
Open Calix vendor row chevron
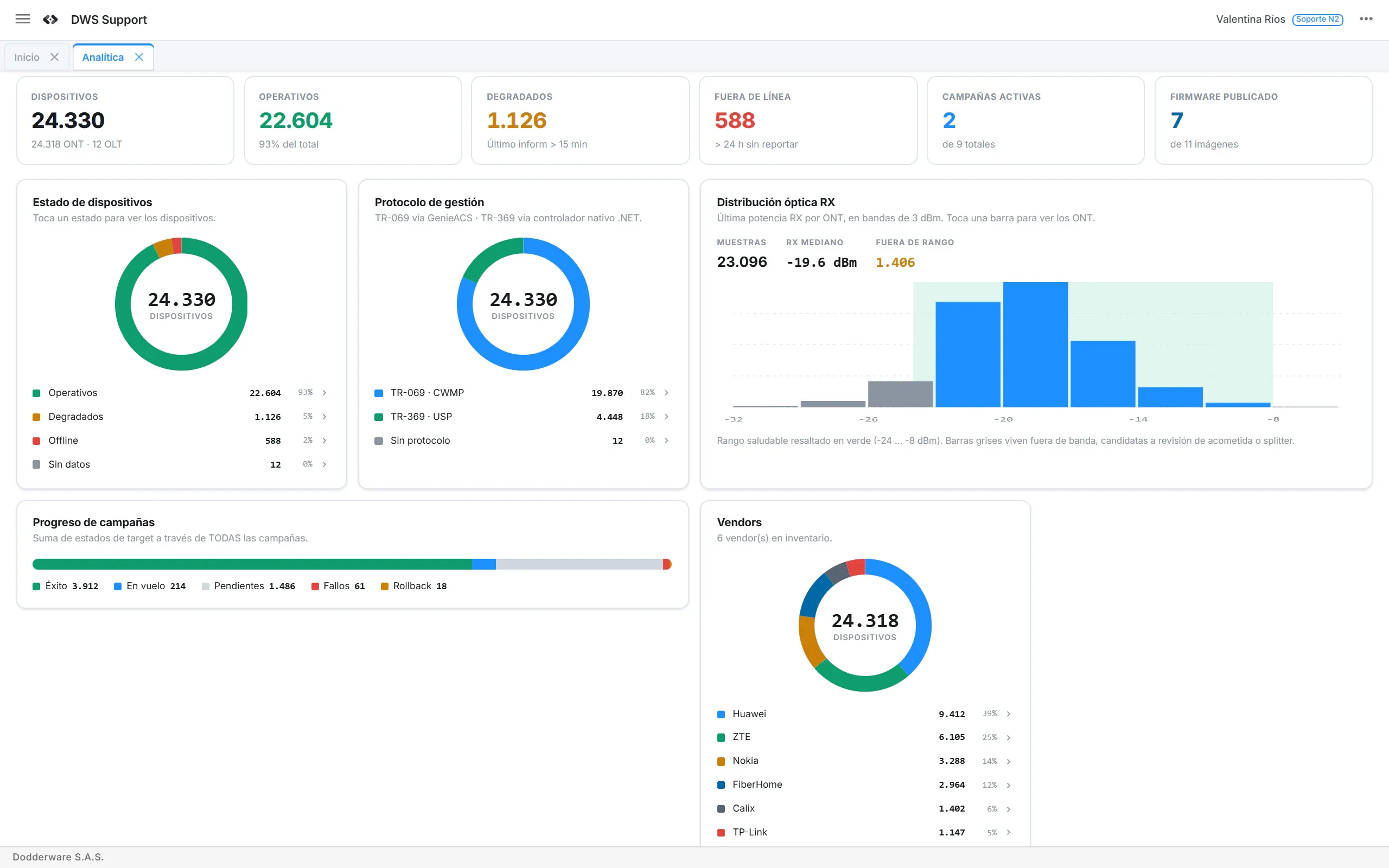pyautogui.click(x=1009, y=809)
